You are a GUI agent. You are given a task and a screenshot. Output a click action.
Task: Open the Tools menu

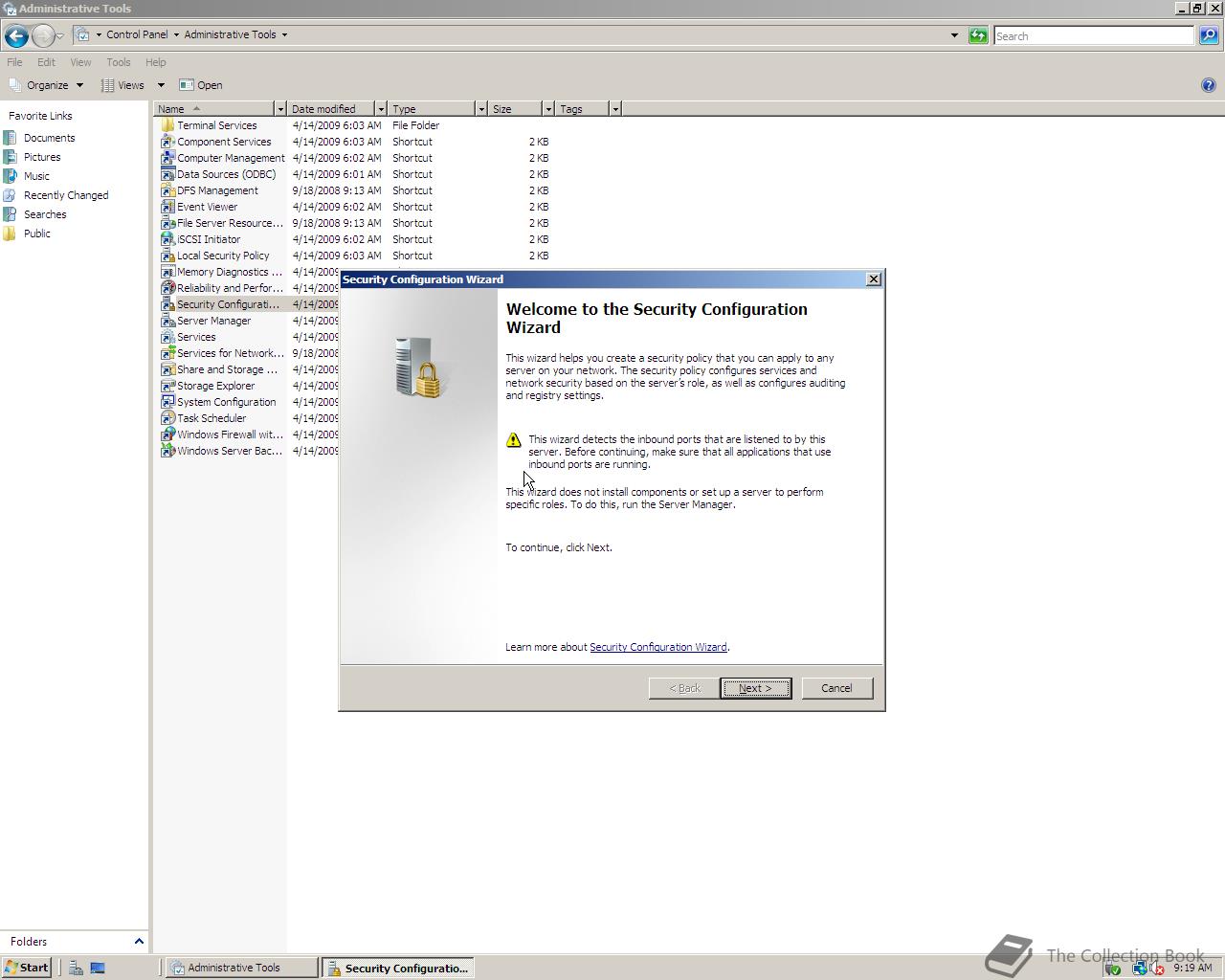click(x=119, y=62)
